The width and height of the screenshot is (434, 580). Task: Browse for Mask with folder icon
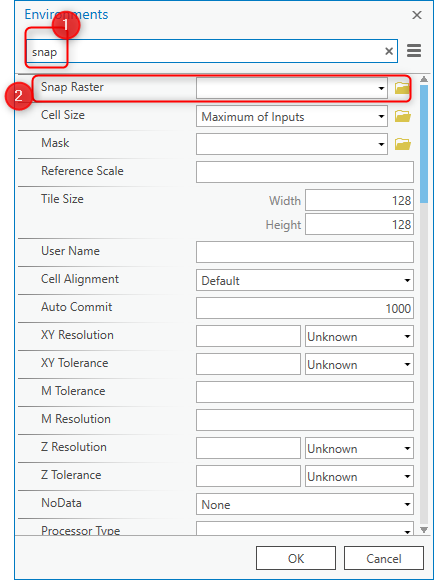tap(403, 144)
